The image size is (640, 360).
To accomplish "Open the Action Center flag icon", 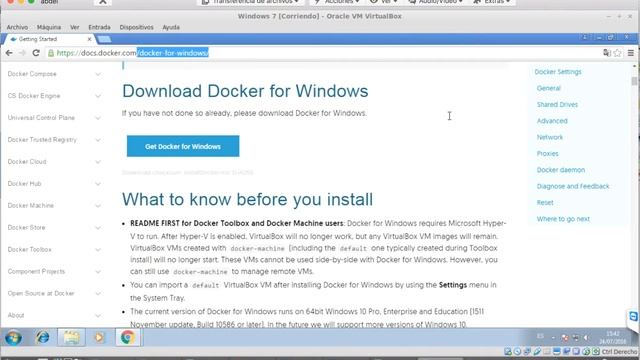I will (x=565, y=338).
